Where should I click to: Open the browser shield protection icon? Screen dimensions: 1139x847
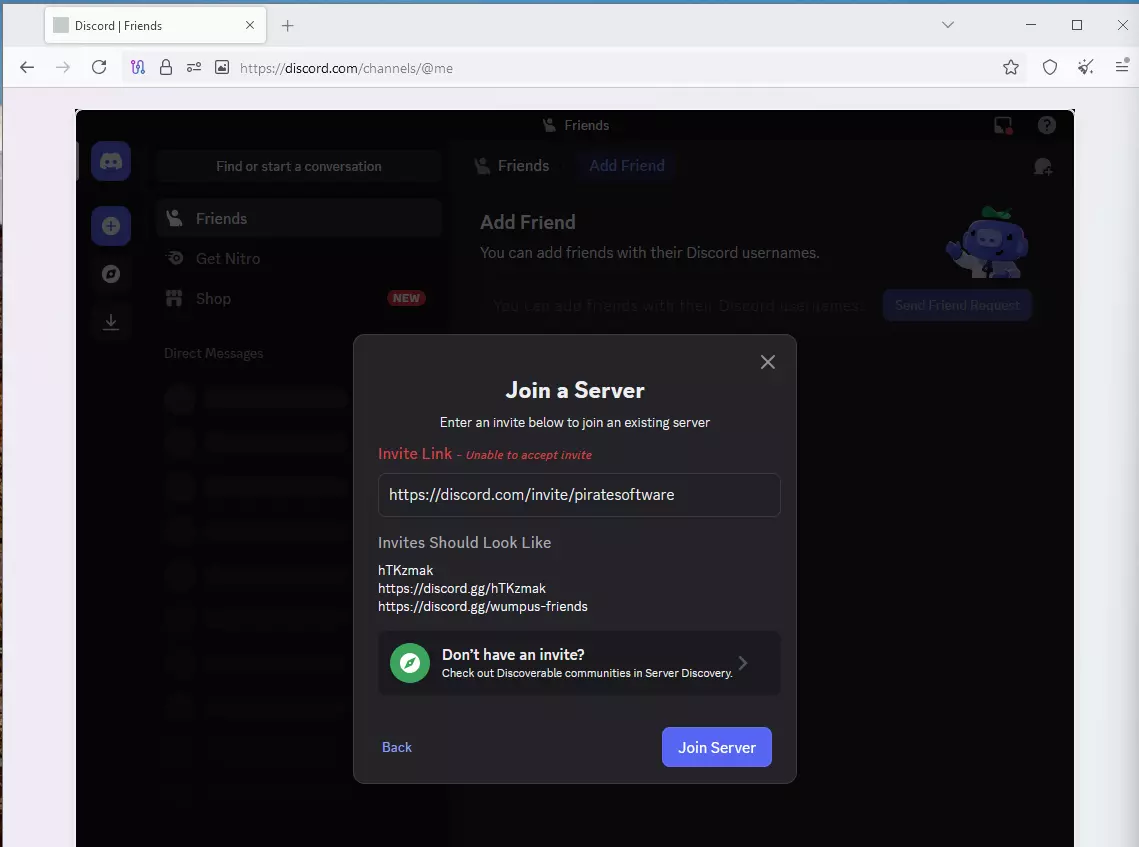click(1050, 68)
